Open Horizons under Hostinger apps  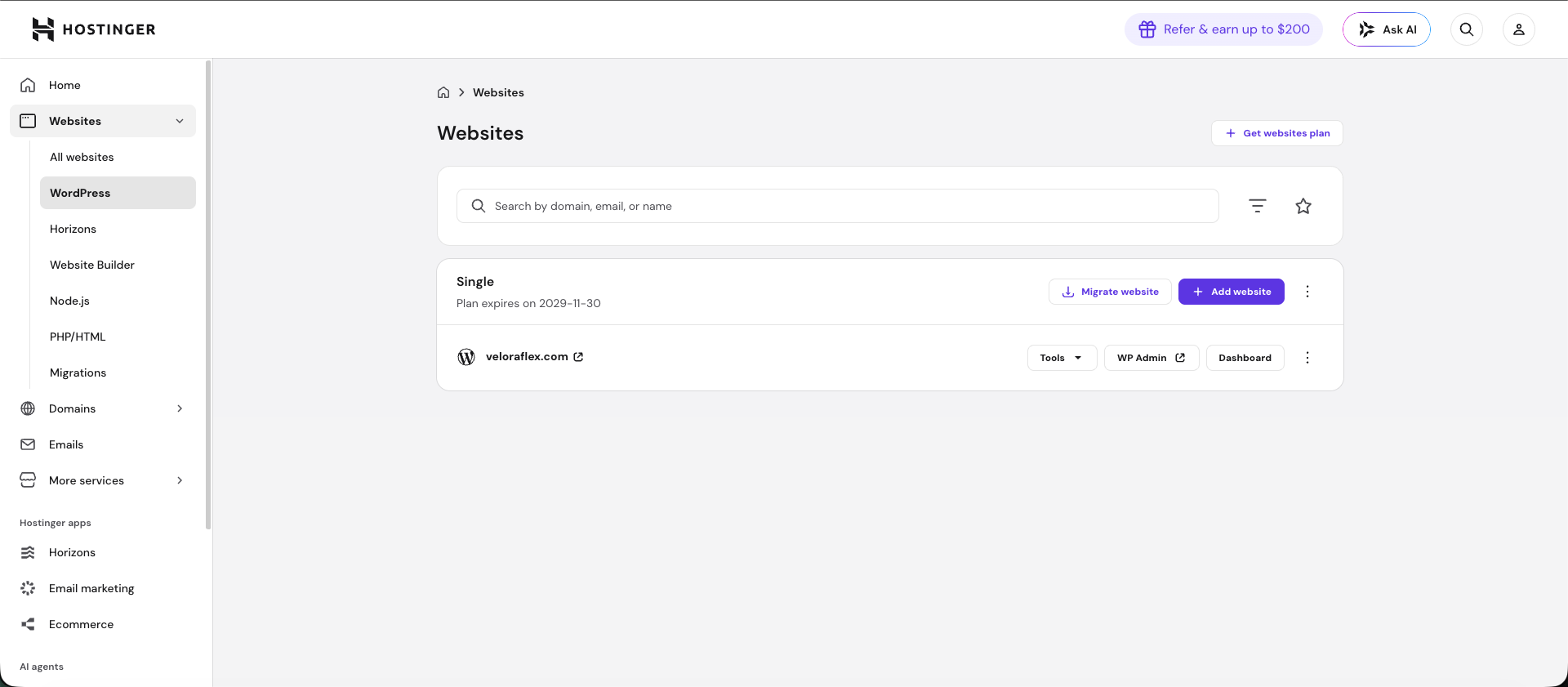tap(103, 552)
